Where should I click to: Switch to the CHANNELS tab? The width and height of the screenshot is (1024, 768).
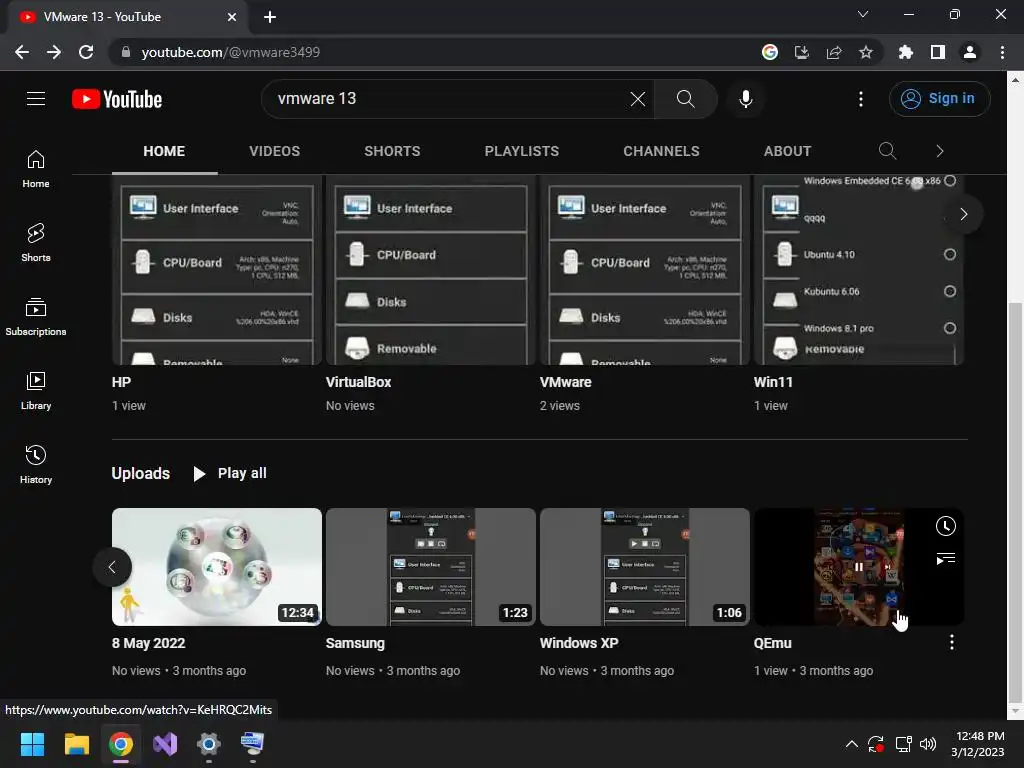click(x=661, y=152)
